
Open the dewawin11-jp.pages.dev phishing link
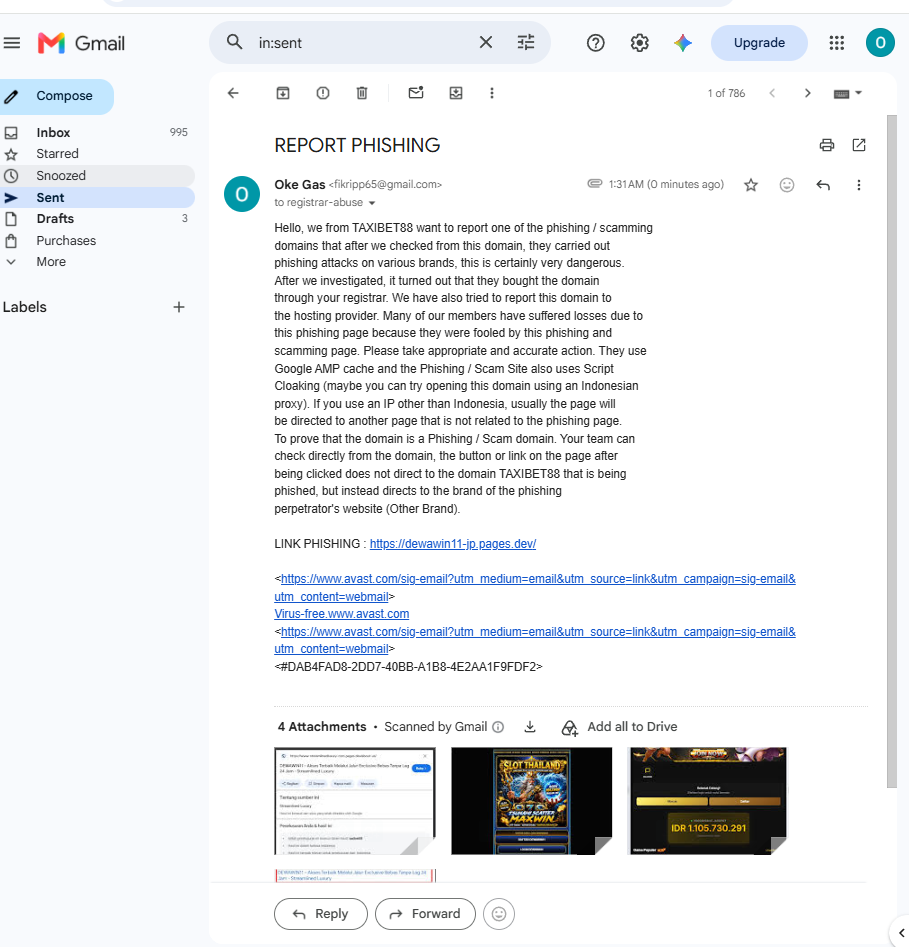click(452, 544)
